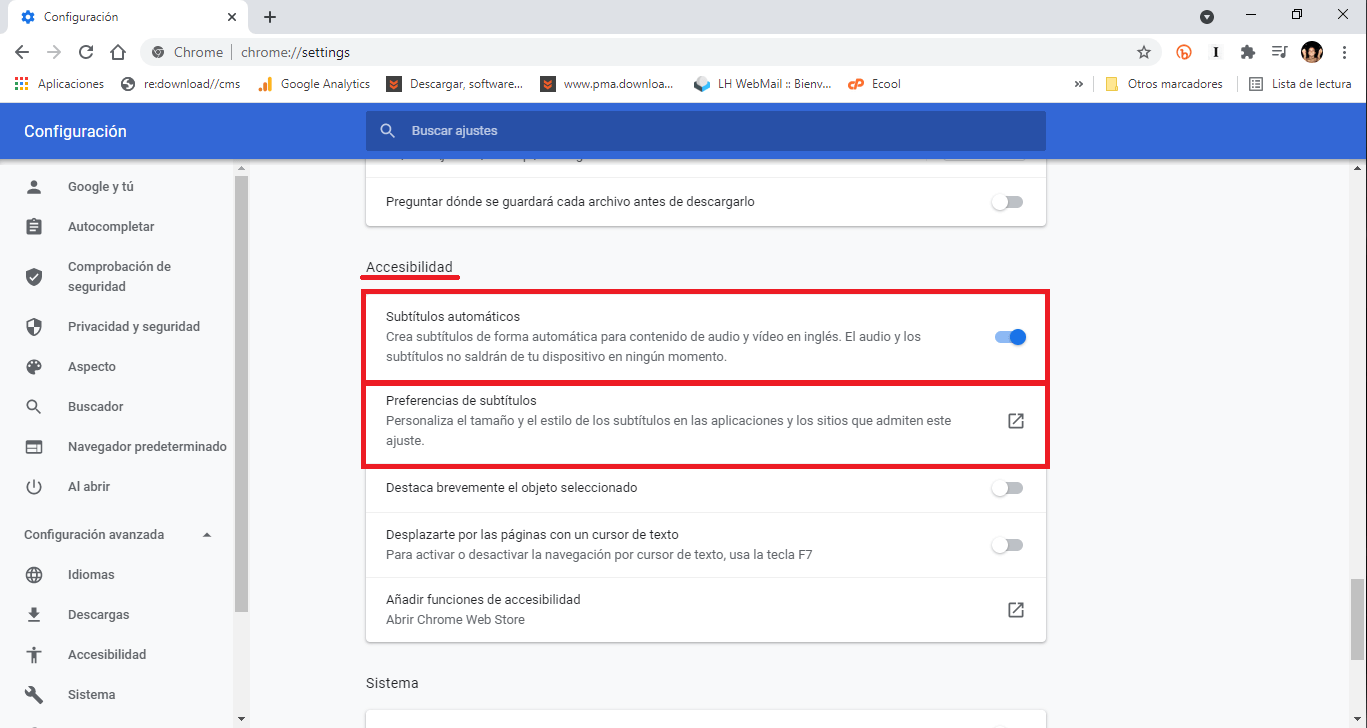
Task: Click the main page vertical scrollbar thumb
Action: point(1357,618)
